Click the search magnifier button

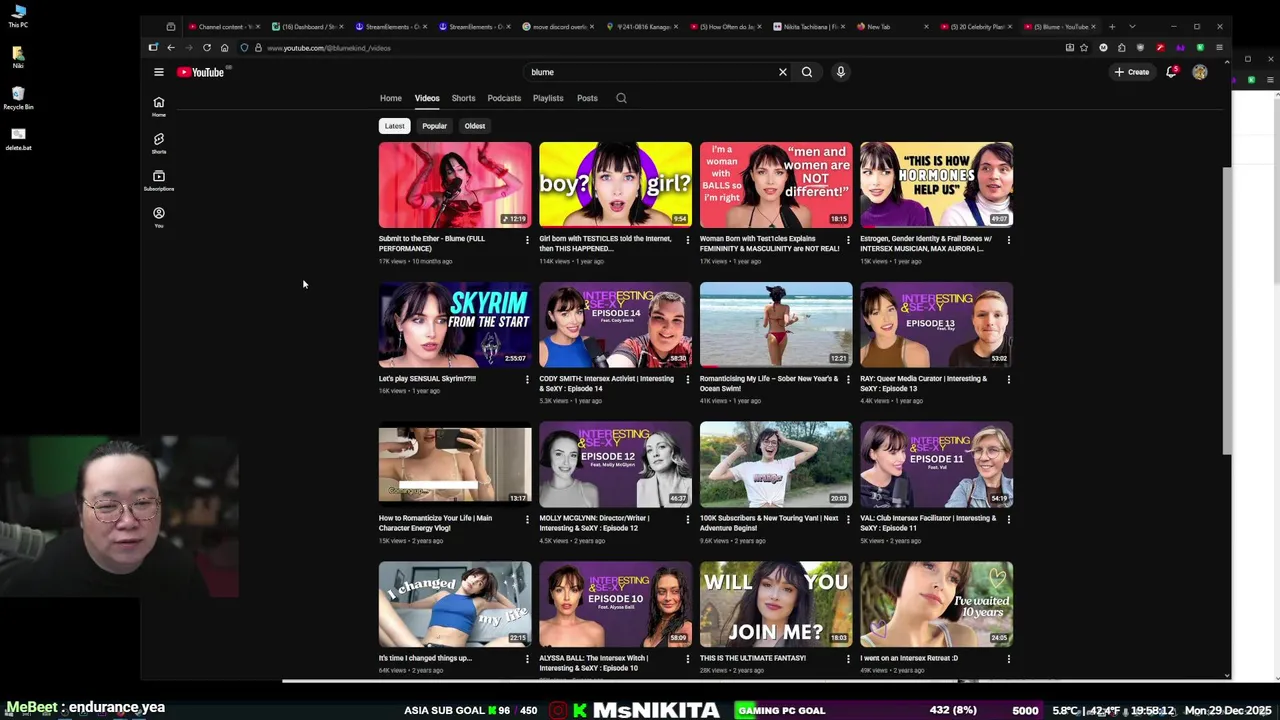click(807, 72)
